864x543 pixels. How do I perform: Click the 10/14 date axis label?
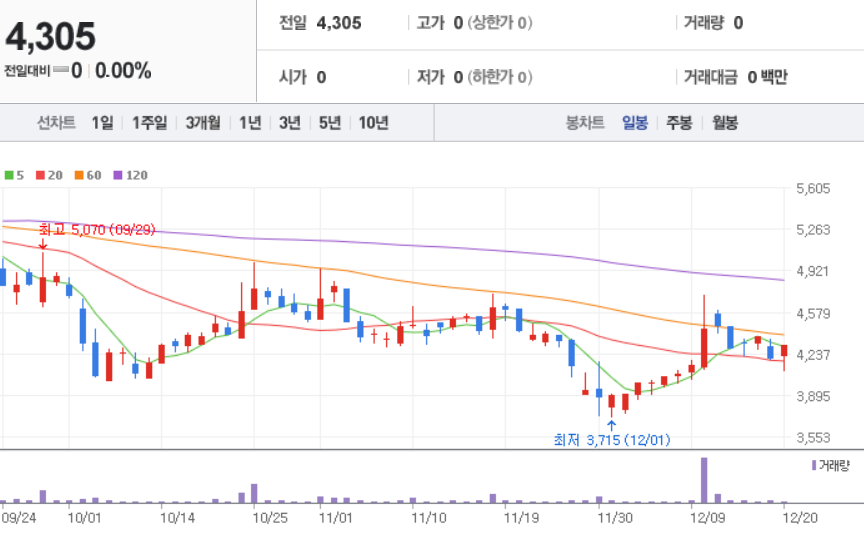pos(177,518)
